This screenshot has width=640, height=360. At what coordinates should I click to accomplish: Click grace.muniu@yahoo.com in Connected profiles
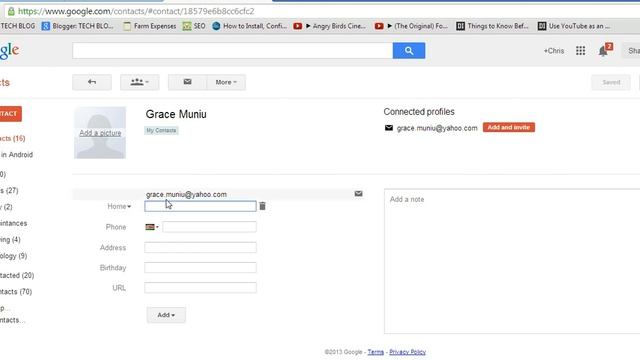(x=437, y=128)
